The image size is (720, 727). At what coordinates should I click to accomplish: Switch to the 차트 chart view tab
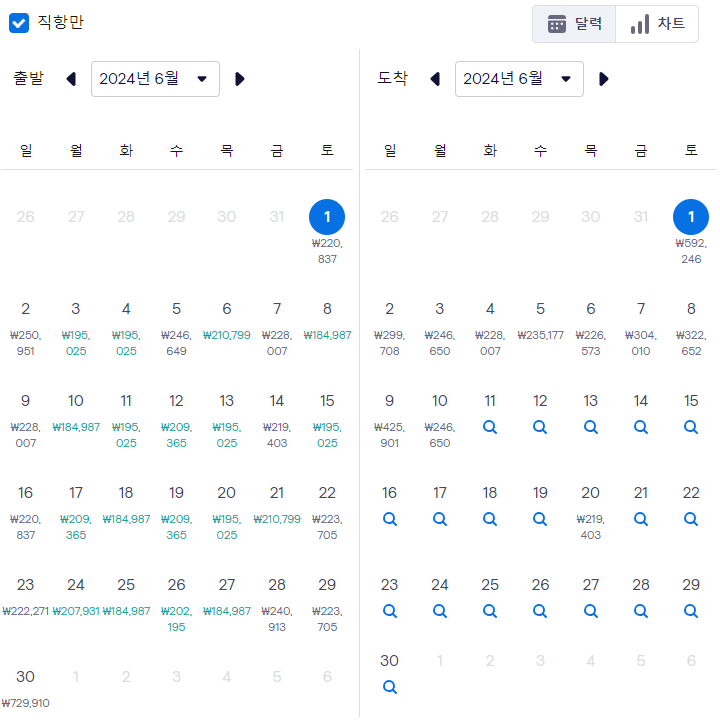coord(657,24)
